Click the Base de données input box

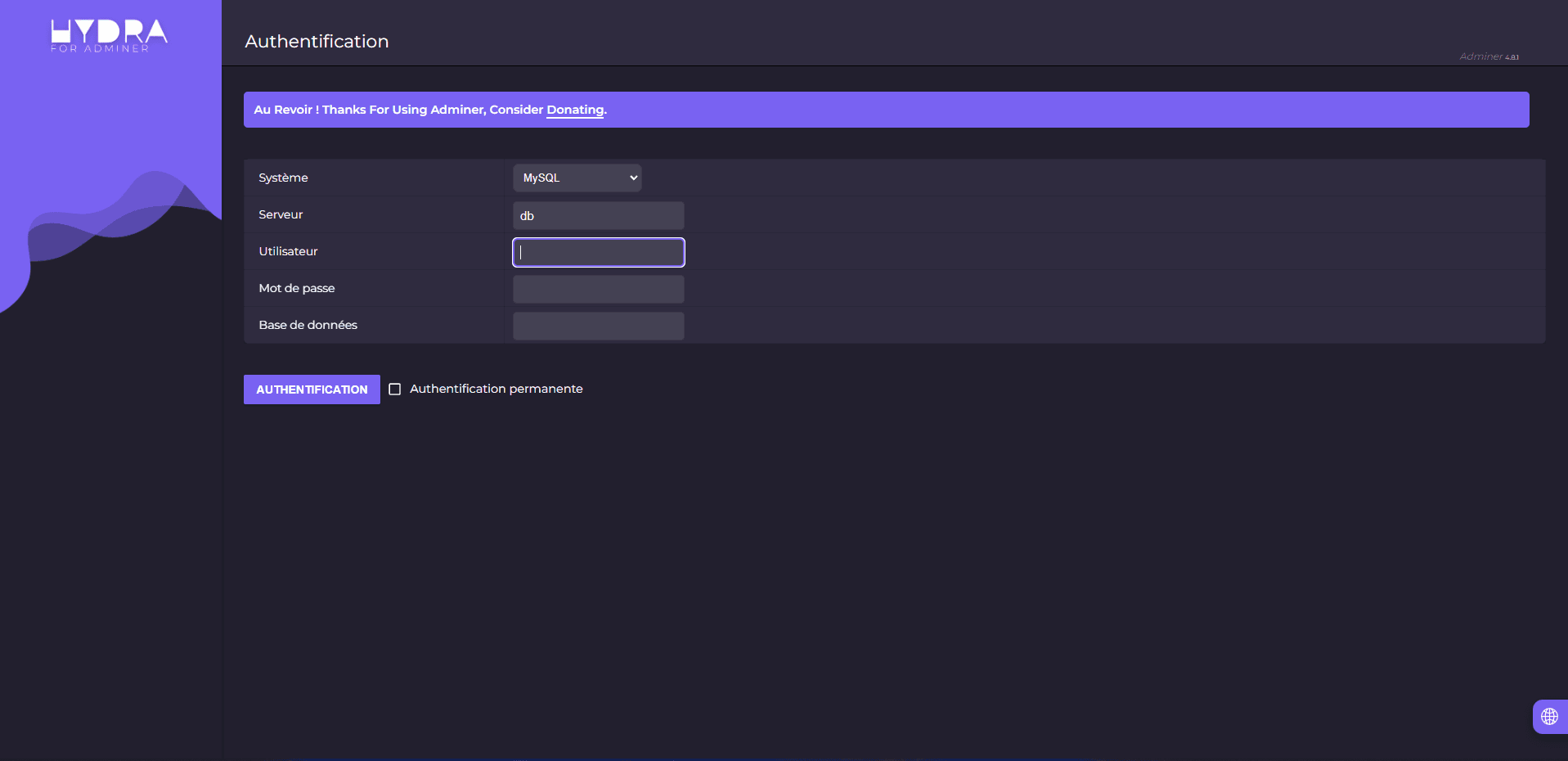598,326
